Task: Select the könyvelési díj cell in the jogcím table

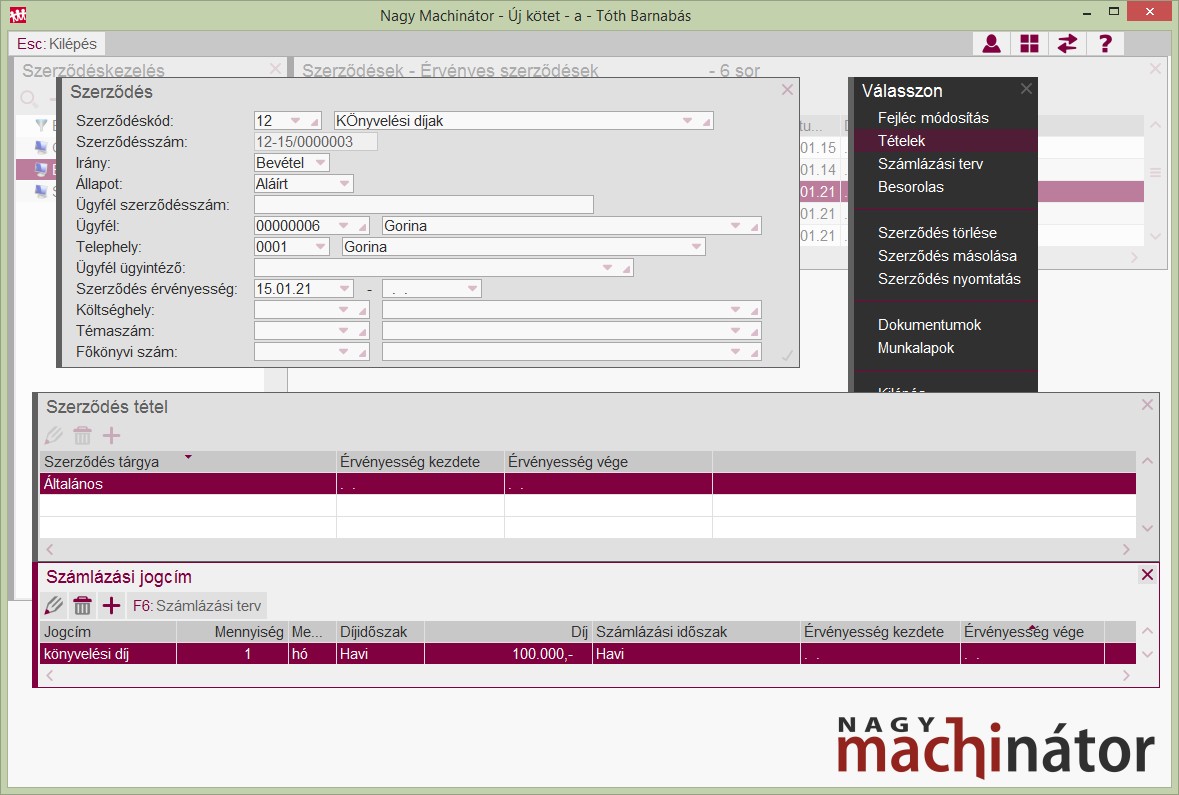Action: coord(108,654)
